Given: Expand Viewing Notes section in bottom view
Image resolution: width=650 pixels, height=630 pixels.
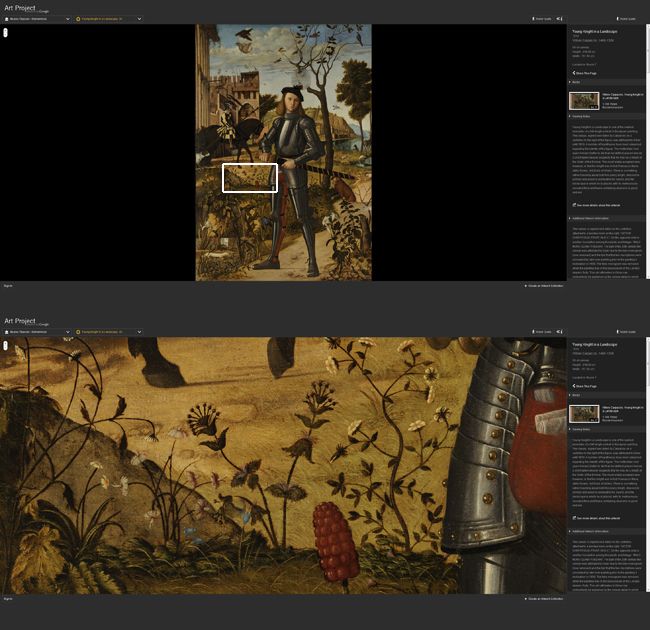Looking at the screenshot, I should (605, 429).
